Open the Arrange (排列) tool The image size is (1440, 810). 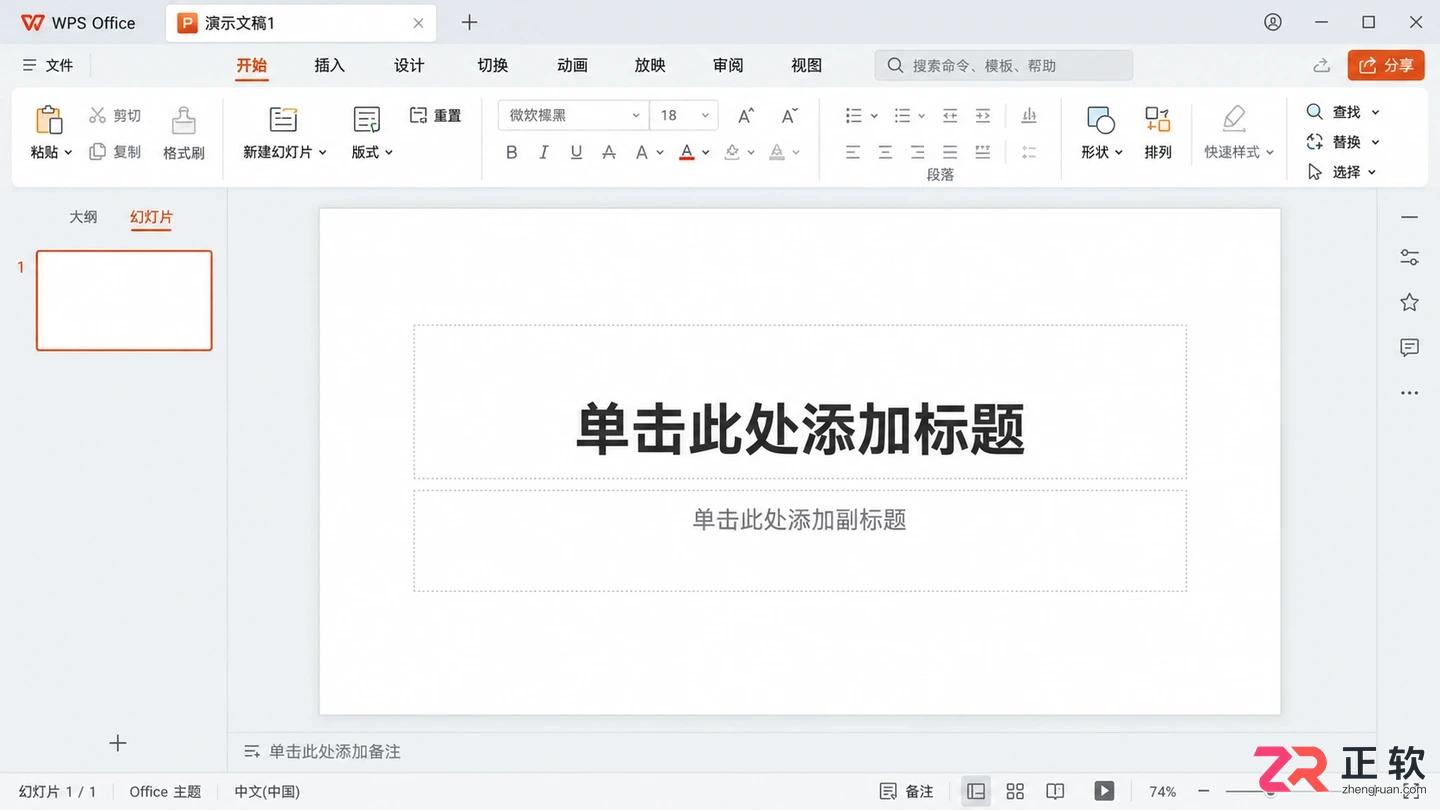point(1158,132)
